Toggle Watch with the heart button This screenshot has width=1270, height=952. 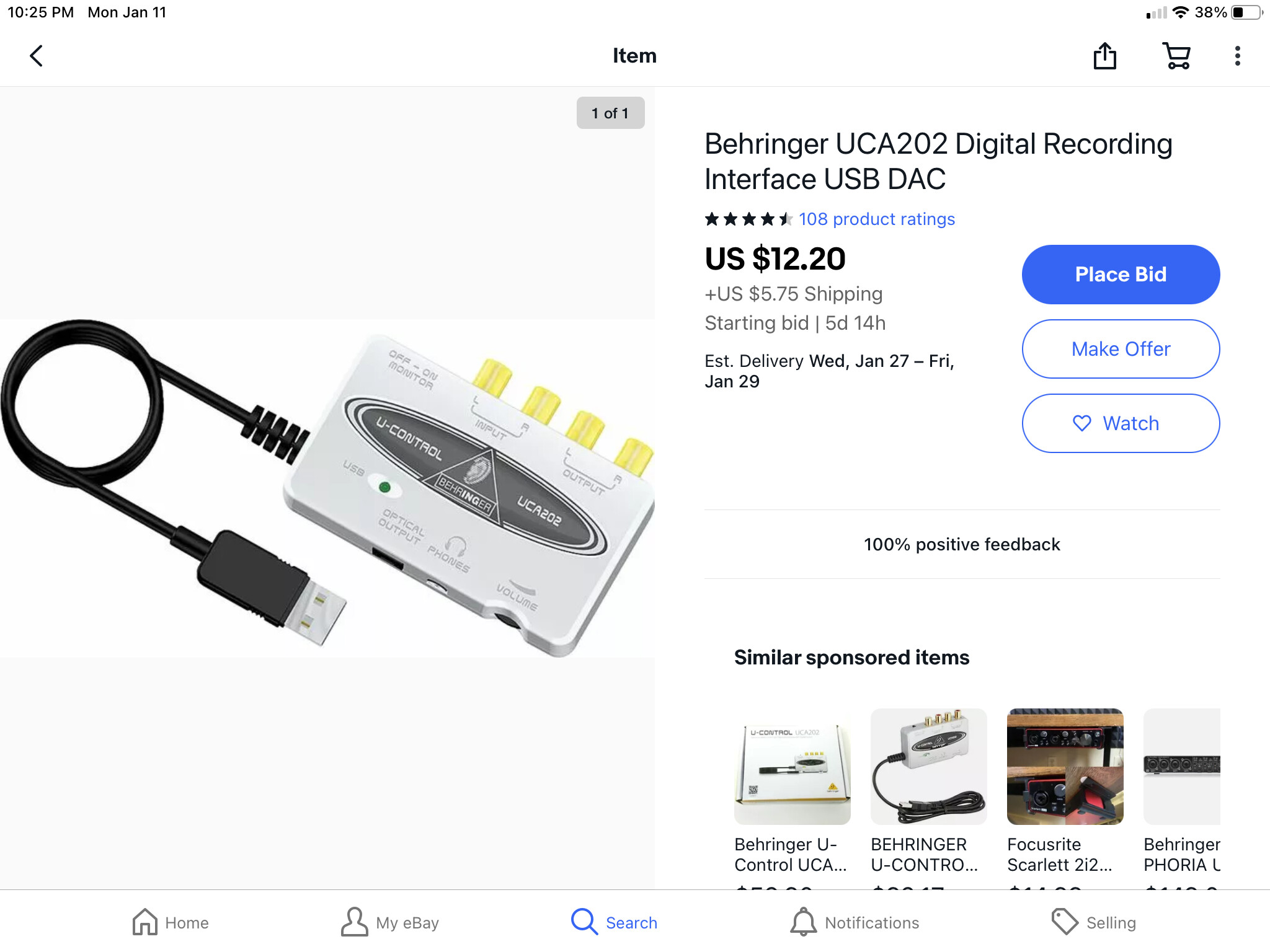(x=1121, y=423)
